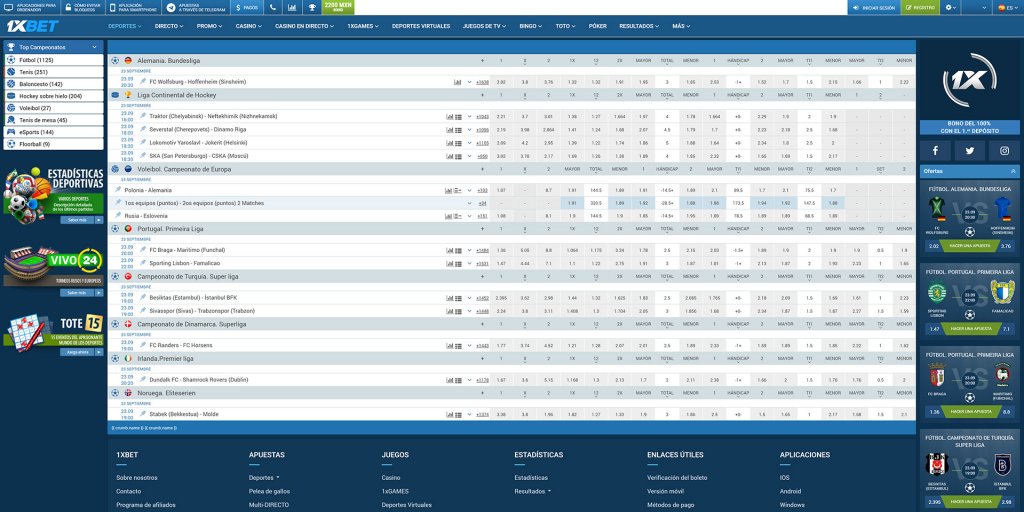Select Fútbol (1125) in sidebar
The image size is (1024, 512).
pyautogui.click(x=54, y=59)
